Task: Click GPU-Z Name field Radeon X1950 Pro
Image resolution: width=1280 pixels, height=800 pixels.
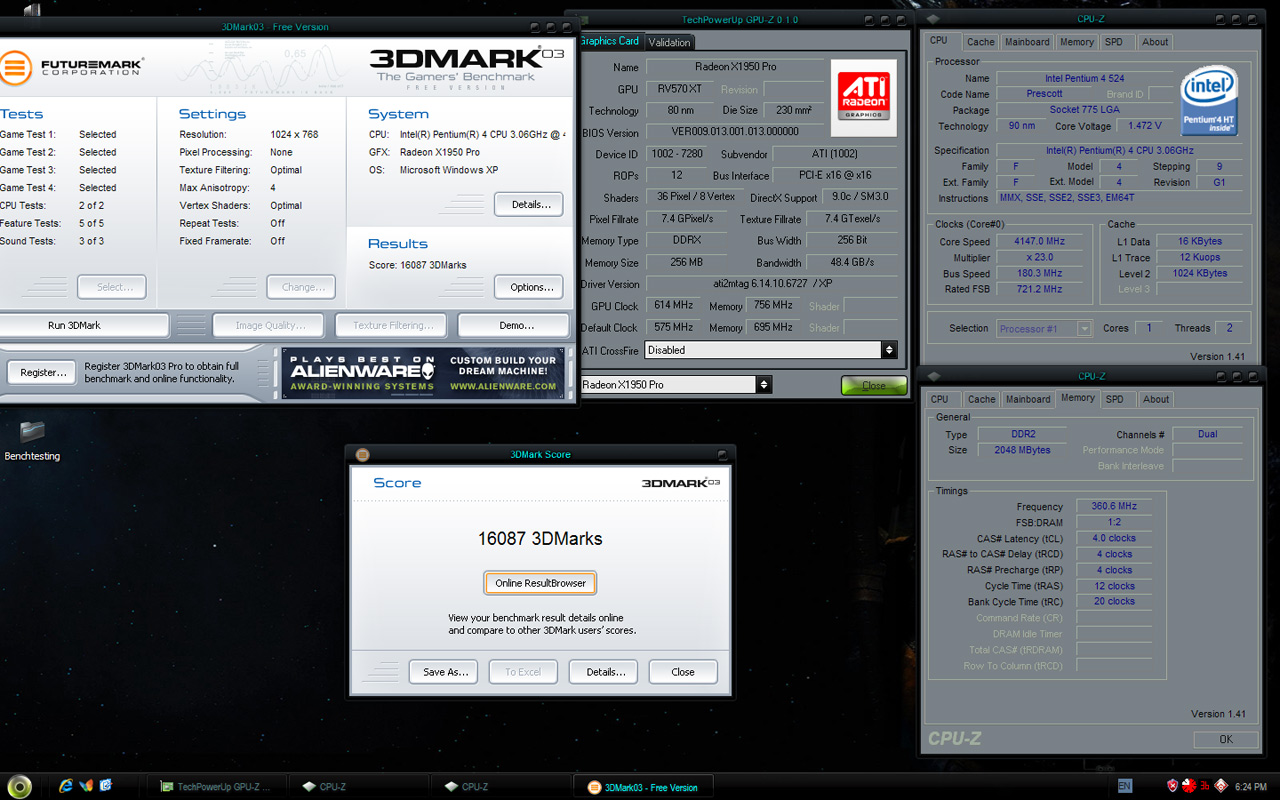Action: 735,67
